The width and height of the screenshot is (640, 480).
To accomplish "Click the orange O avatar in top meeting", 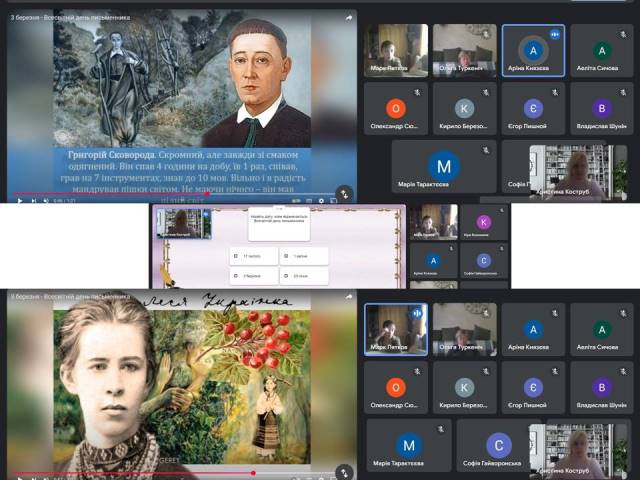I will coord(396,108).
